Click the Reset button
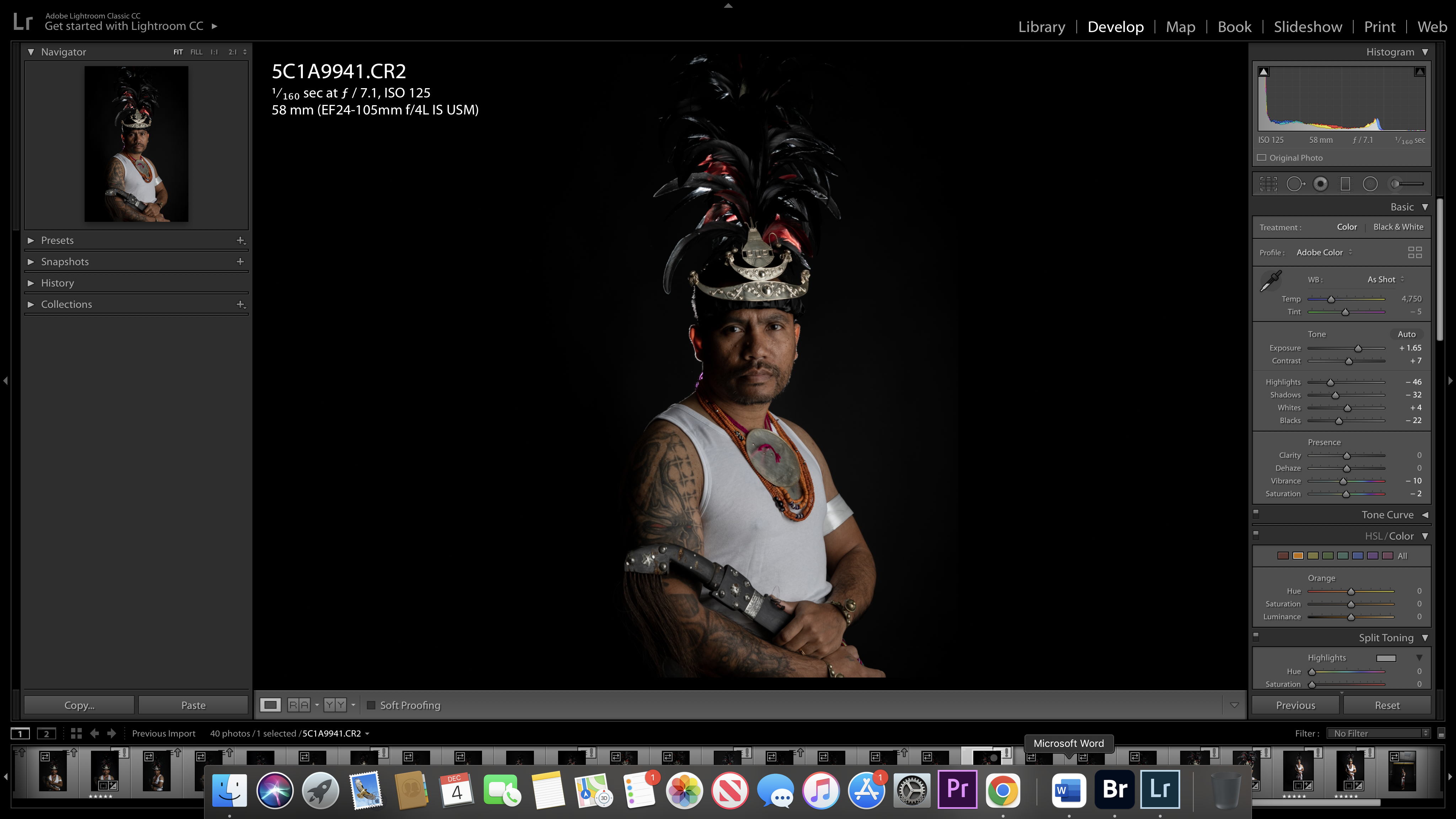 tap(1386, 705)
